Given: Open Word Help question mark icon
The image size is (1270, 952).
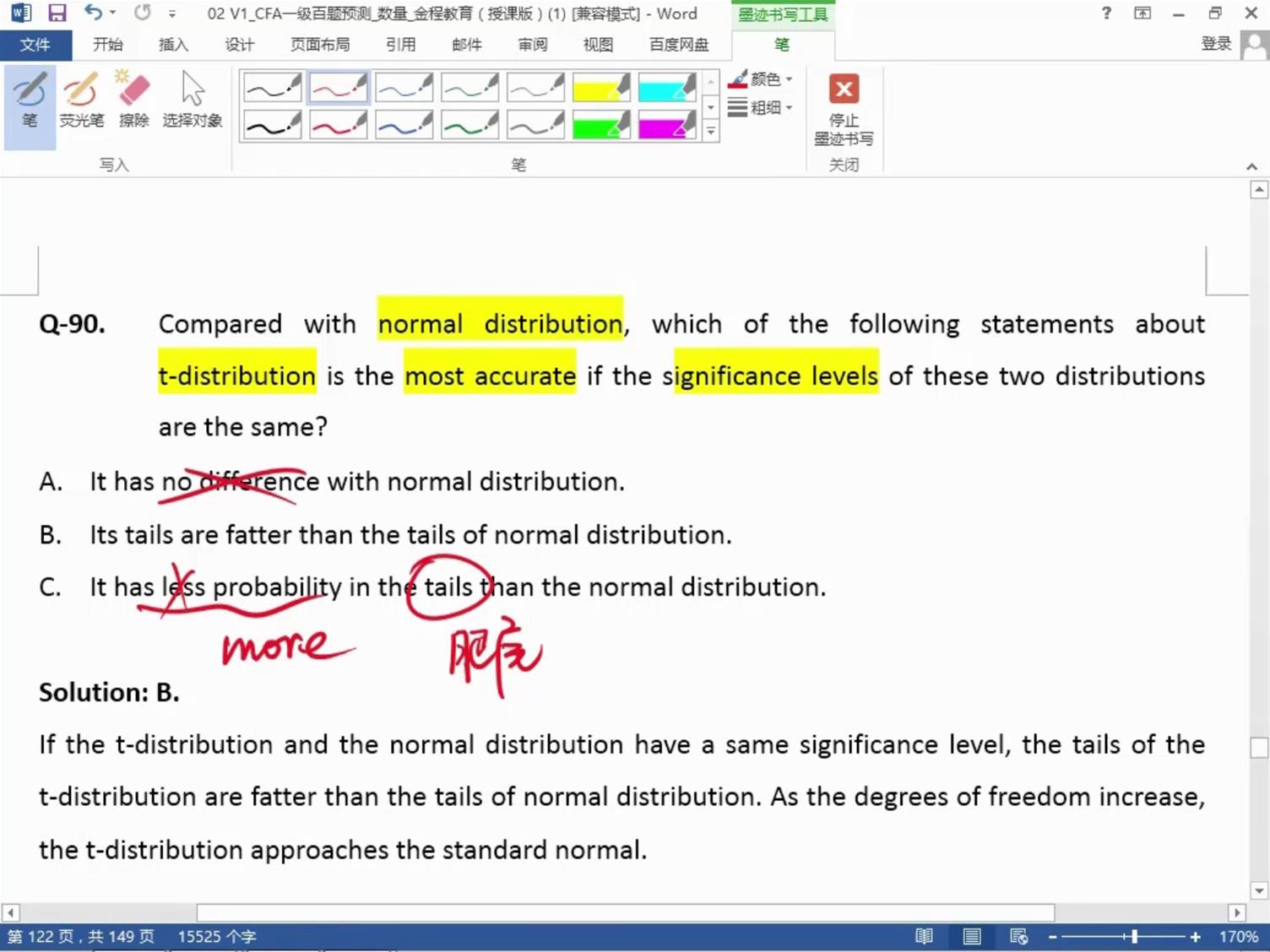Looking at the screenshot, I should click(1106, 14).
